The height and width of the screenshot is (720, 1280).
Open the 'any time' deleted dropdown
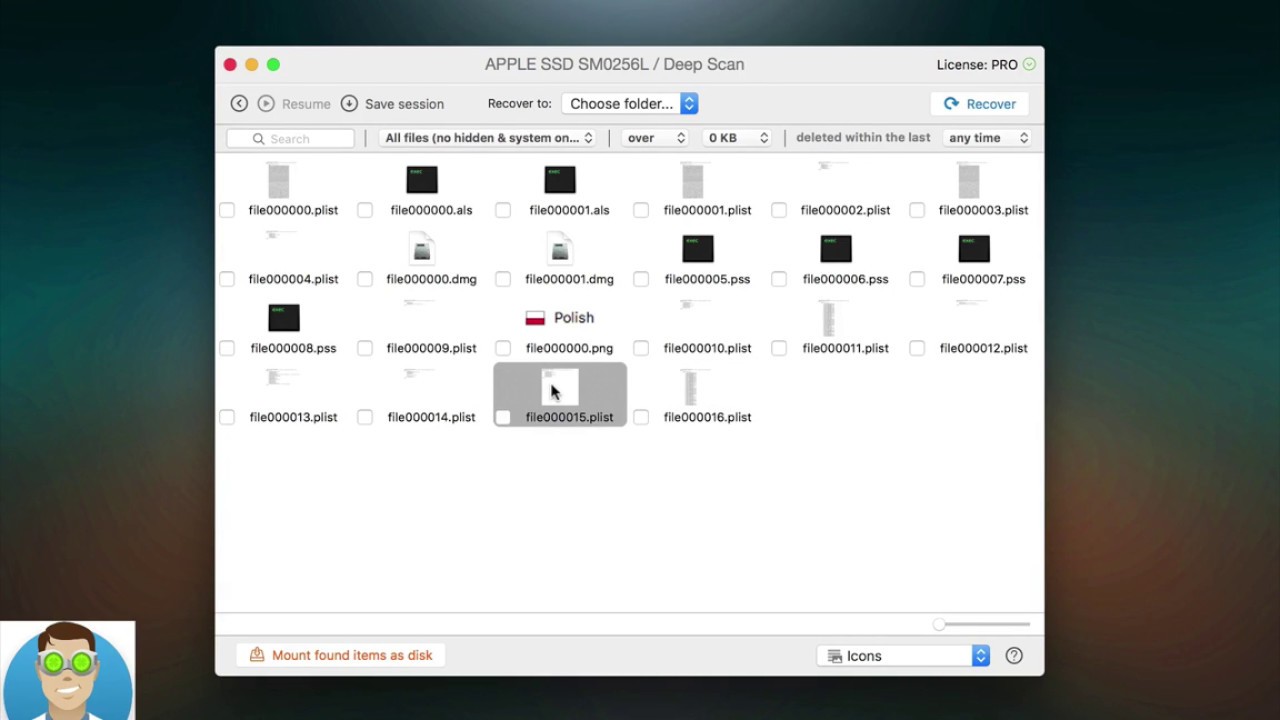988,138
